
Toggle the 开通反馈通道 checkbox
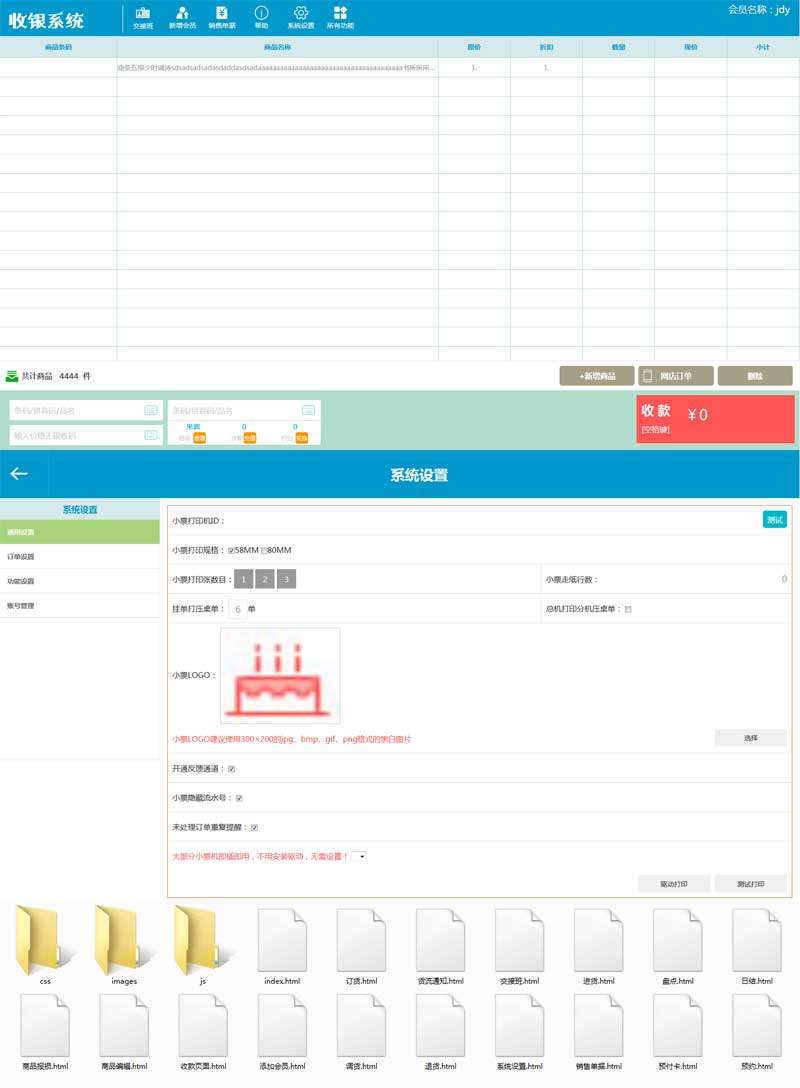pos(232,769)
